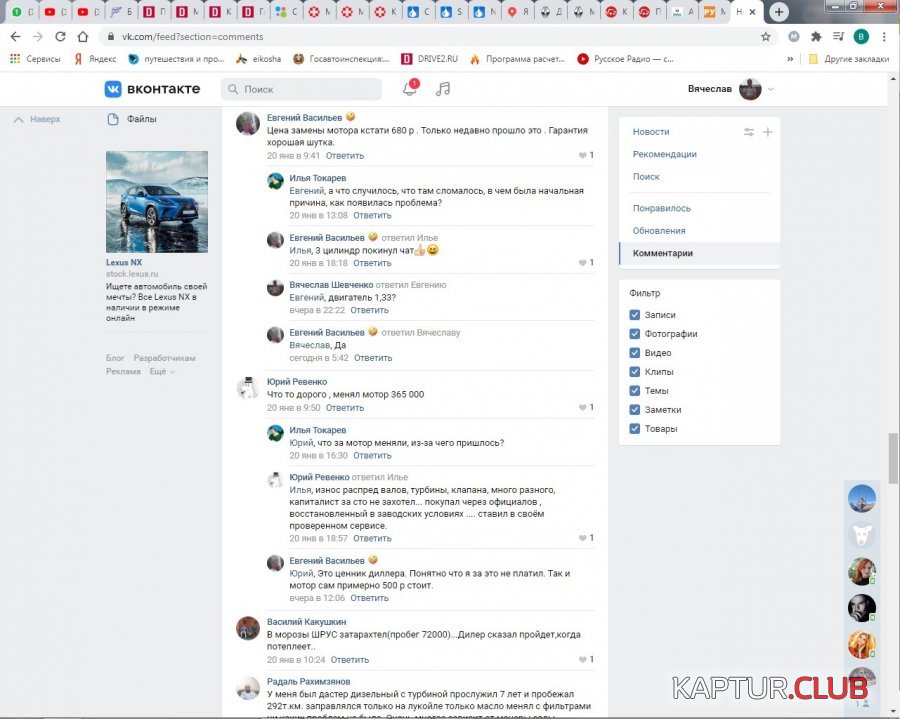
Task: Open news feed filter settings icon
Action: (749, 132)
